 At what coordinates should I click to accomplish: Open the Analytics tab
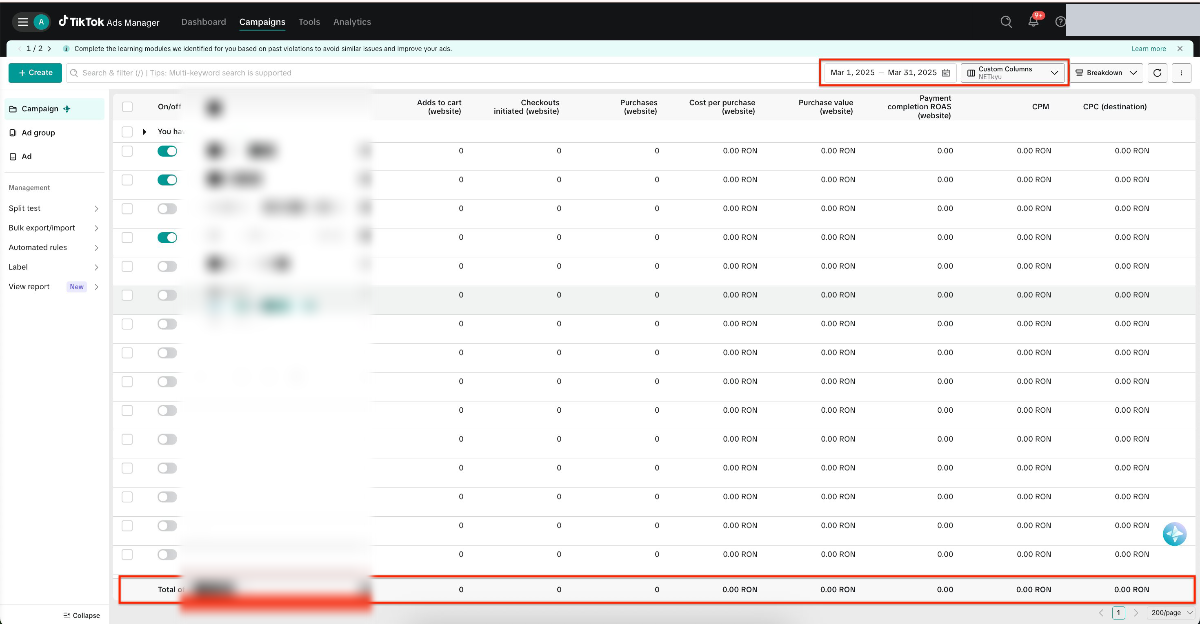pyautogui.click(x=352, y=22)
